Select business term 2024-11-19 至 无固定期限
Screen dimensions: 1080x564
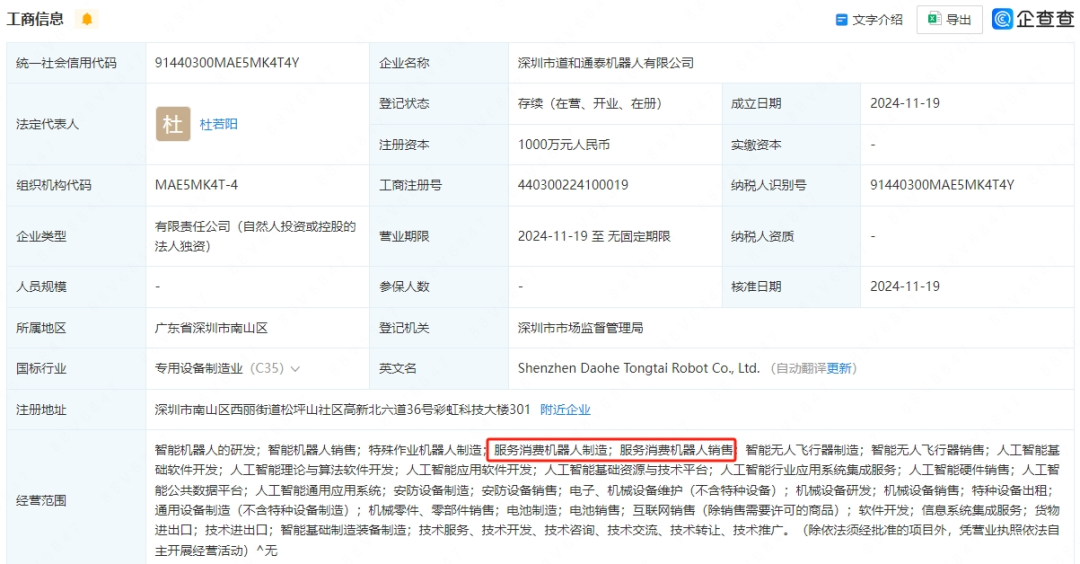pos(594,236)
